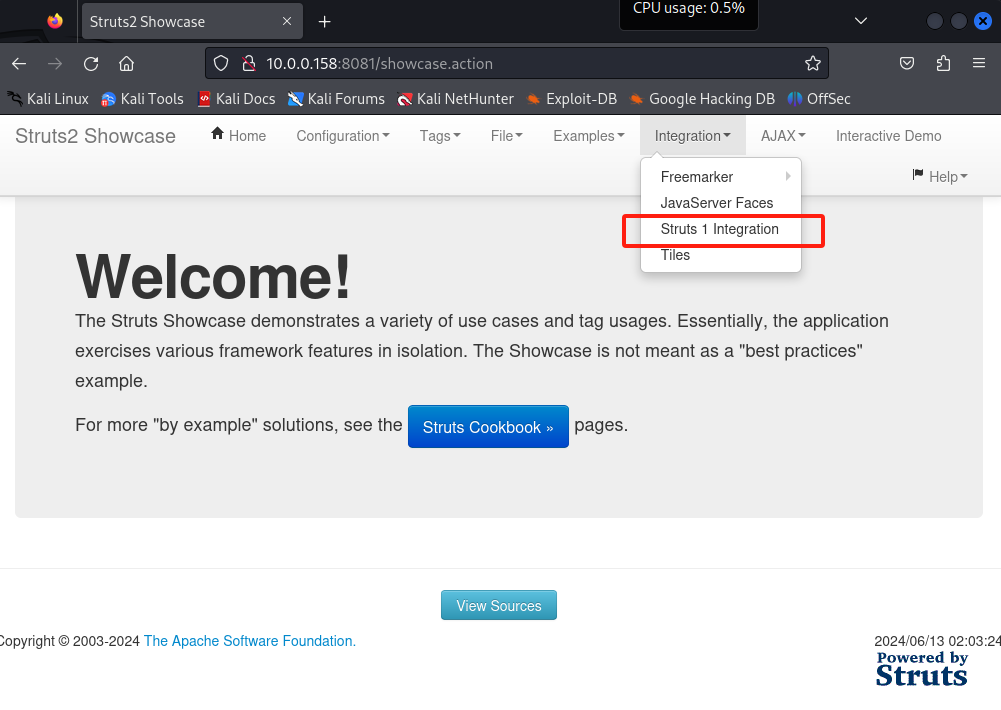Click the Powered by Struts logo

[x=922, y=668]
